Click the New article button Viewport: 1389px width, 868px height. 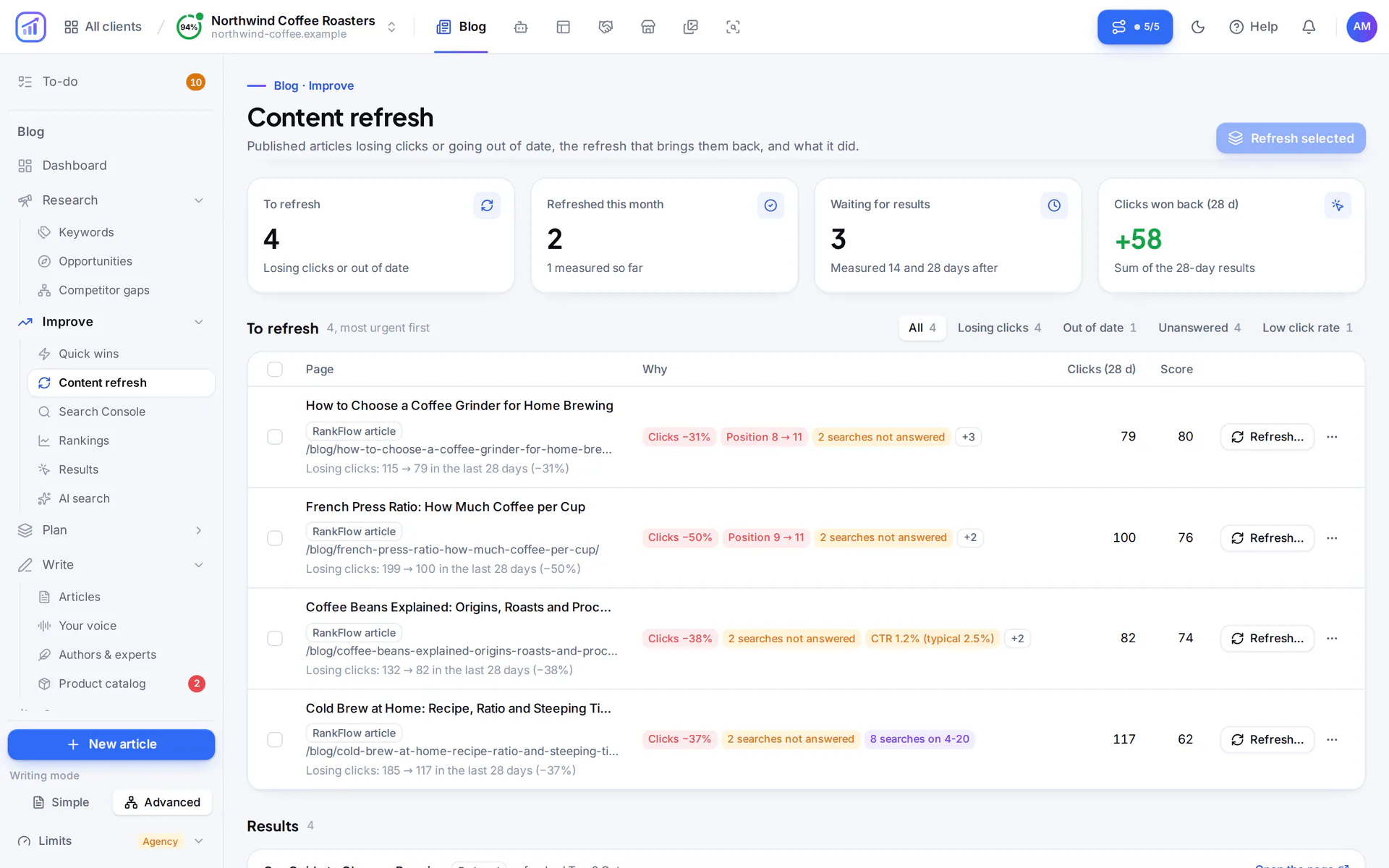[111, 744]
